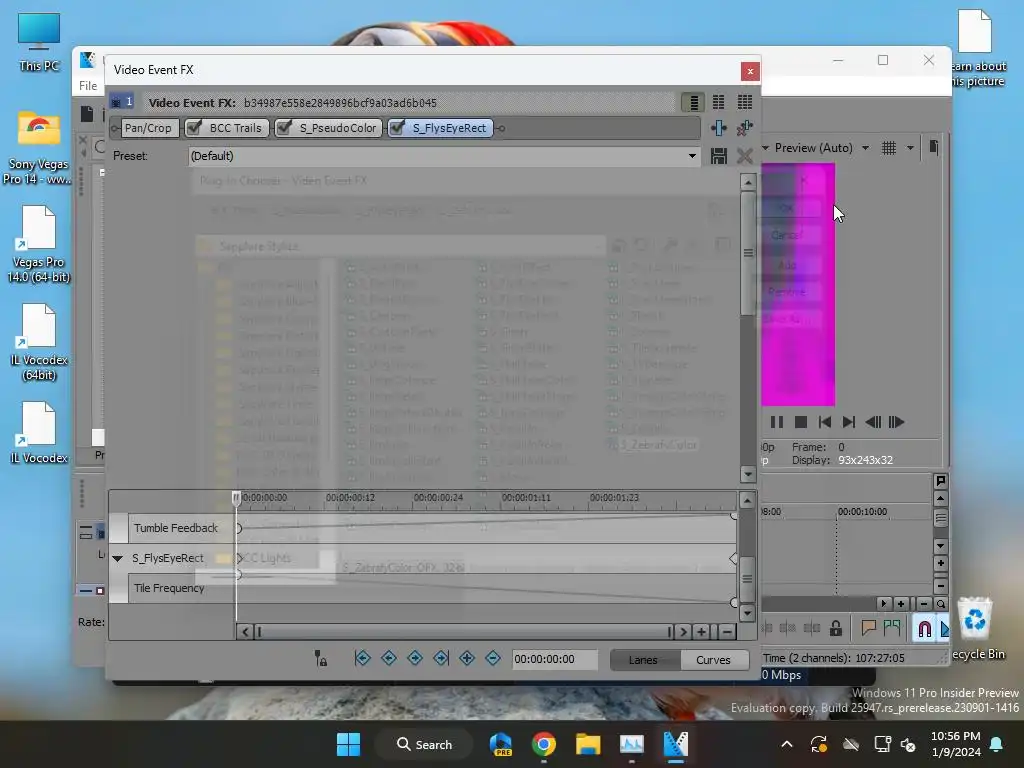Click keyframe timeline right scroll arrow
1024x768 pixels.
683,632
